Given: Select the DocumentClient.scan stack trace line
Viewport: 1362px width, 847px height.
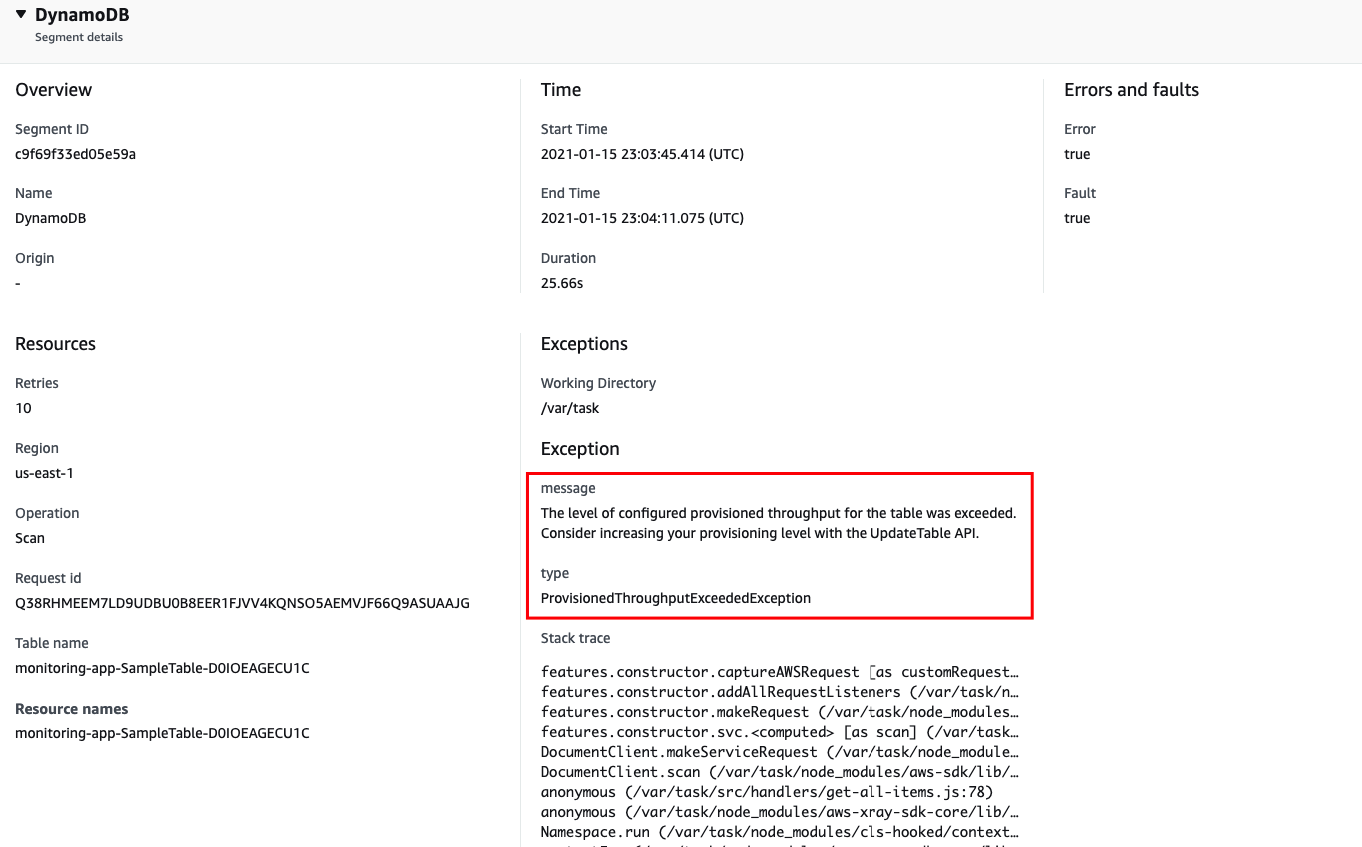Looking at the screenshot, I should (x=780, y=772).
